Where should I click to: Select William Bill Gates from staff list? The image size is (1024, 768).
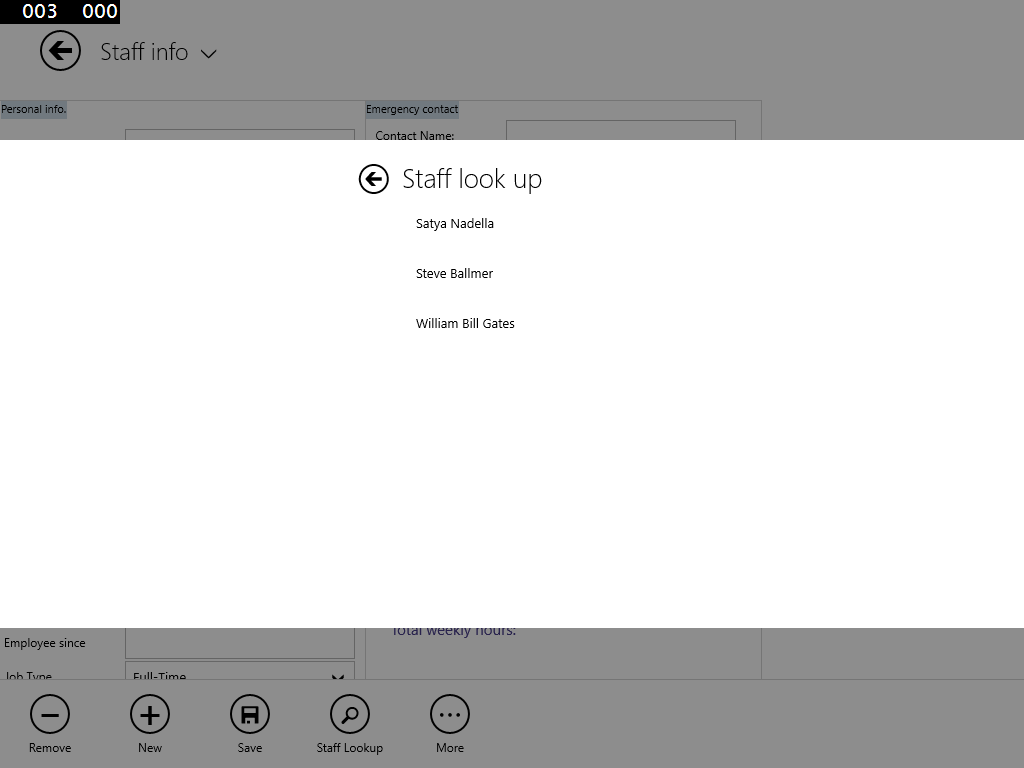pyautogui.click(x=465, y=323)
